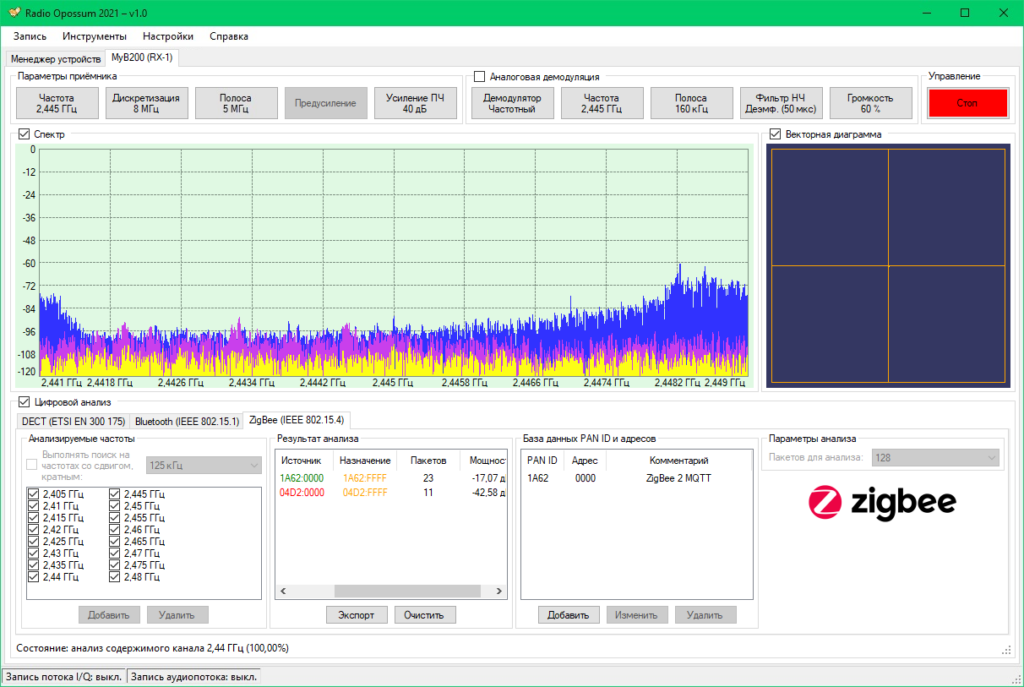Open the Дискретизация 8 МГц setting
1024x687 pixels.
click(145, 103)
